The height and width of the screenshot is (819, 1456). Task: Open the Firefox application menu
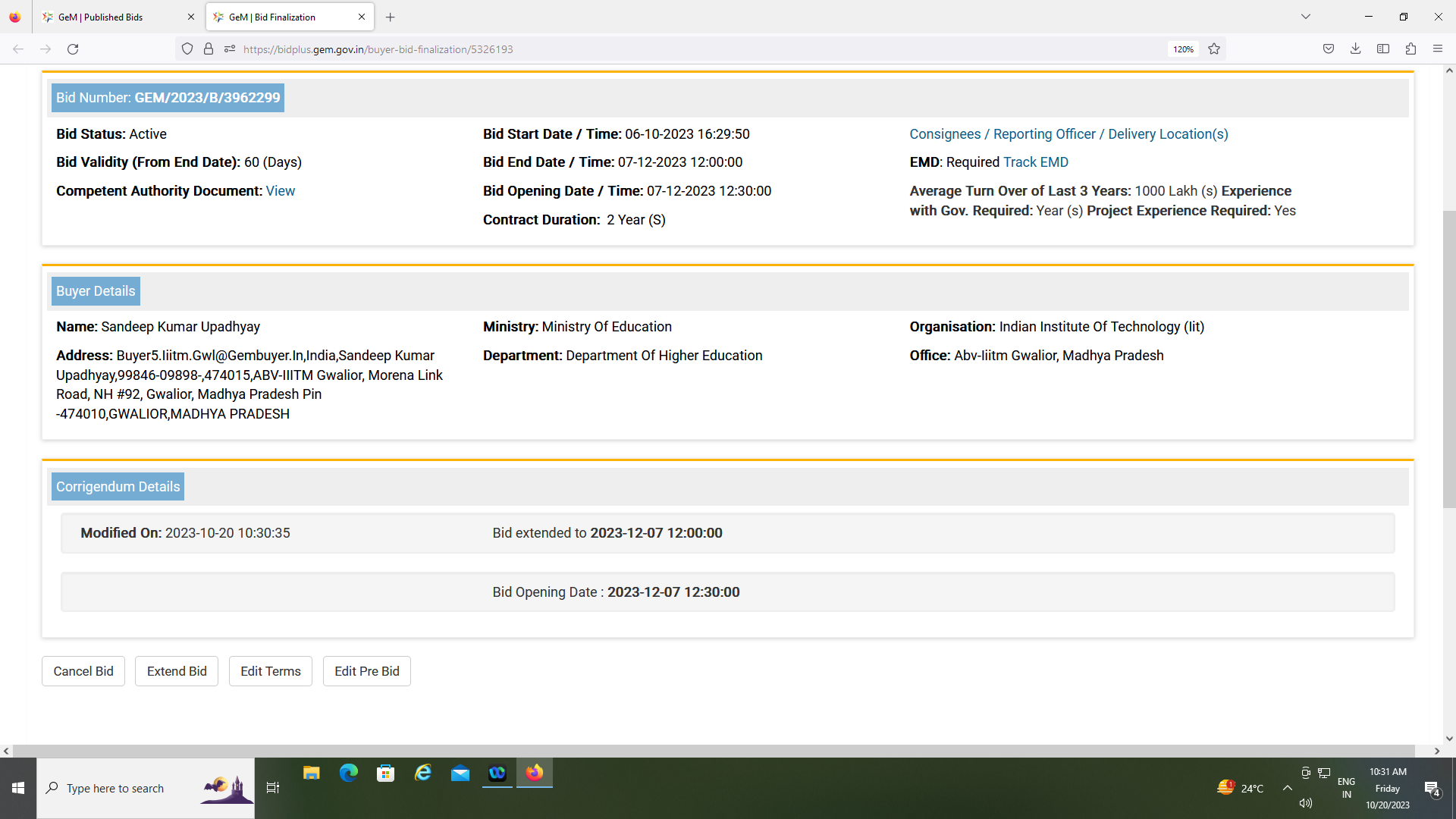[x=1438, y=49]
